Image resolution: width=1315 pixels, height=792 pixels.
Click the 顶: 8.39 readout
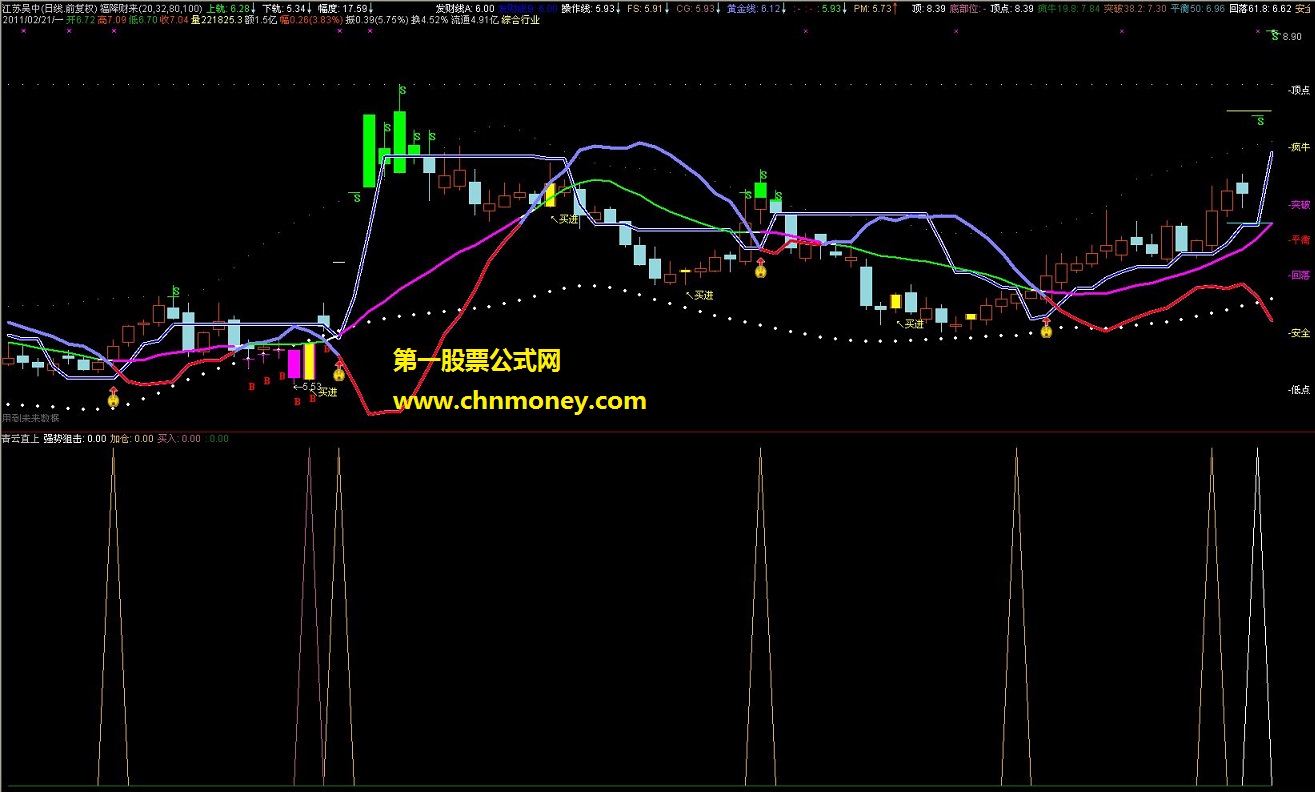(x=928, y=7)
